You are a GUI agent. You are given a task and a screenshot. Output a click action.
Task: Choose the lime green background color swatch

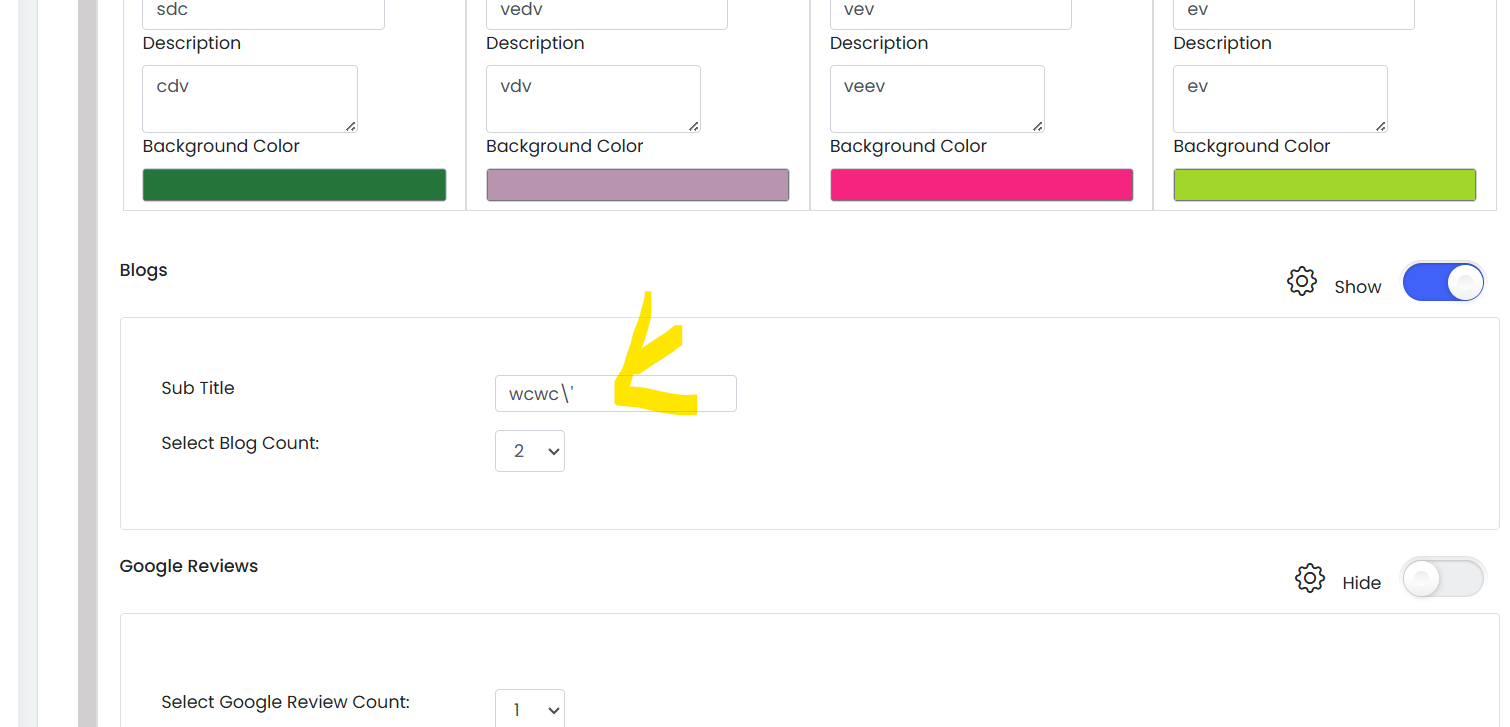(1325, 185)
